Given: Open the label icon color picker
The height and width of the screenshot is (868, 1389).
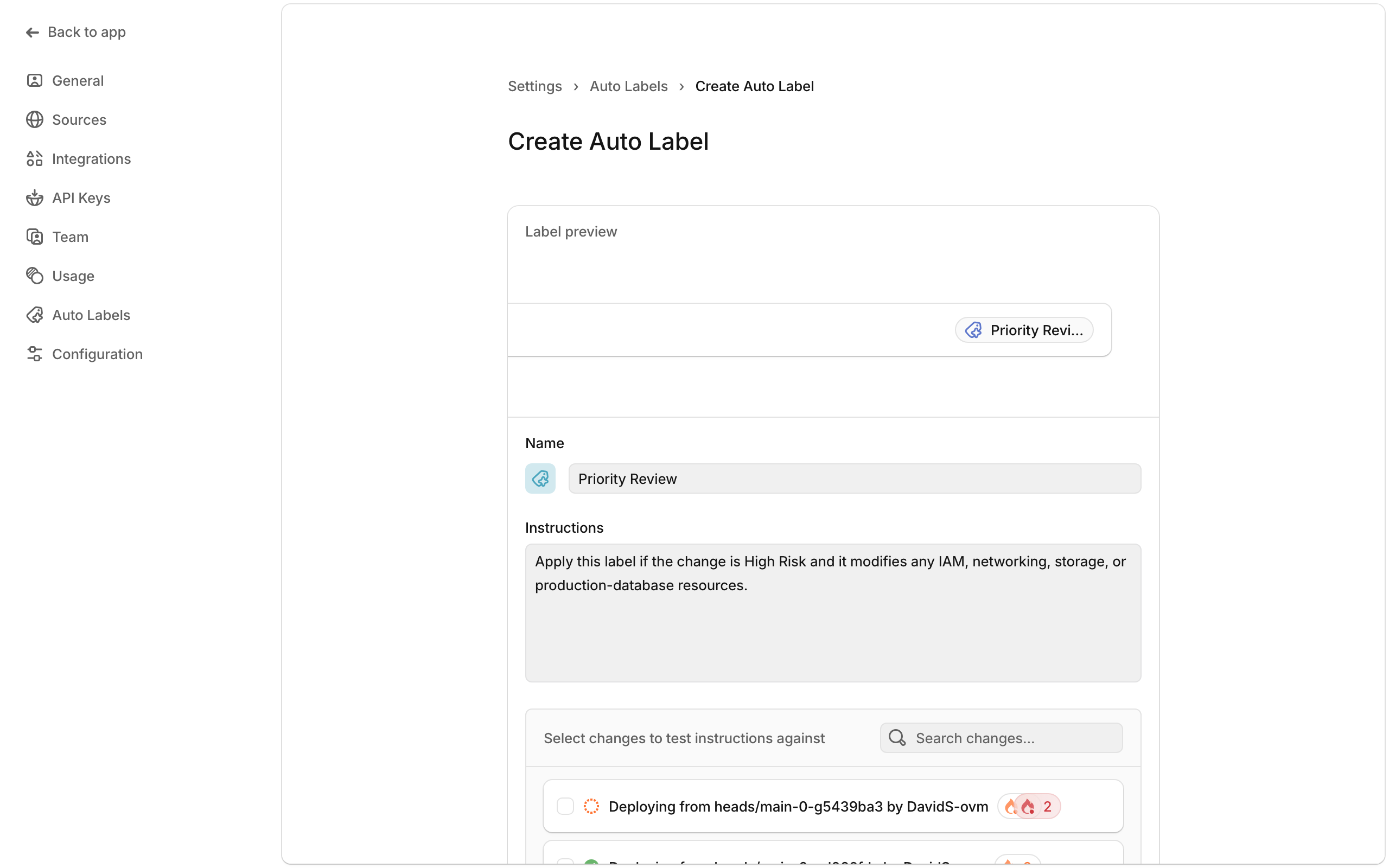Looking at the screenshot, I should click(x=540, y=478).
